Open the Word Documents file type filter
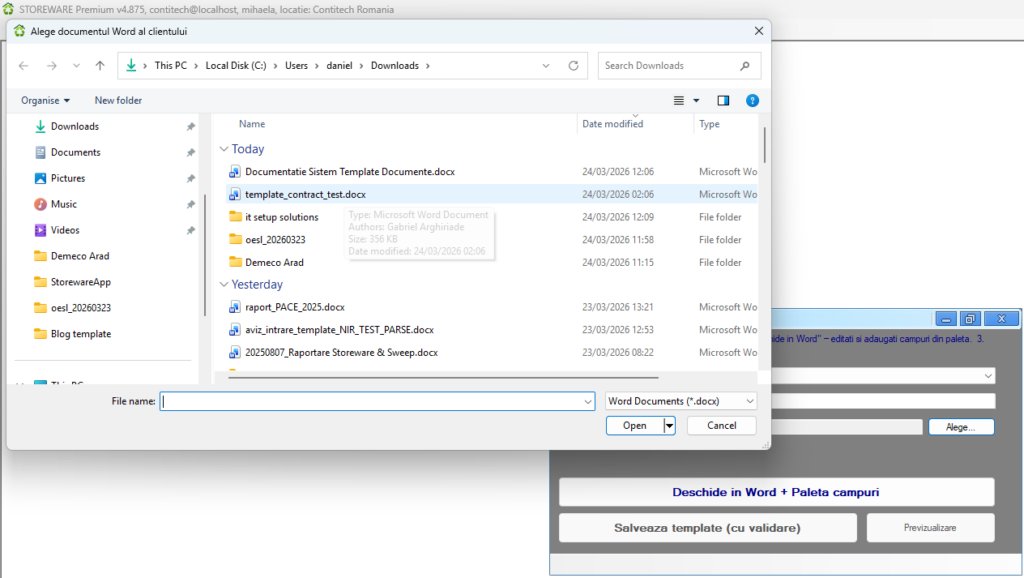Viewport: 1024px width, 578px height. tap(681, 401)
